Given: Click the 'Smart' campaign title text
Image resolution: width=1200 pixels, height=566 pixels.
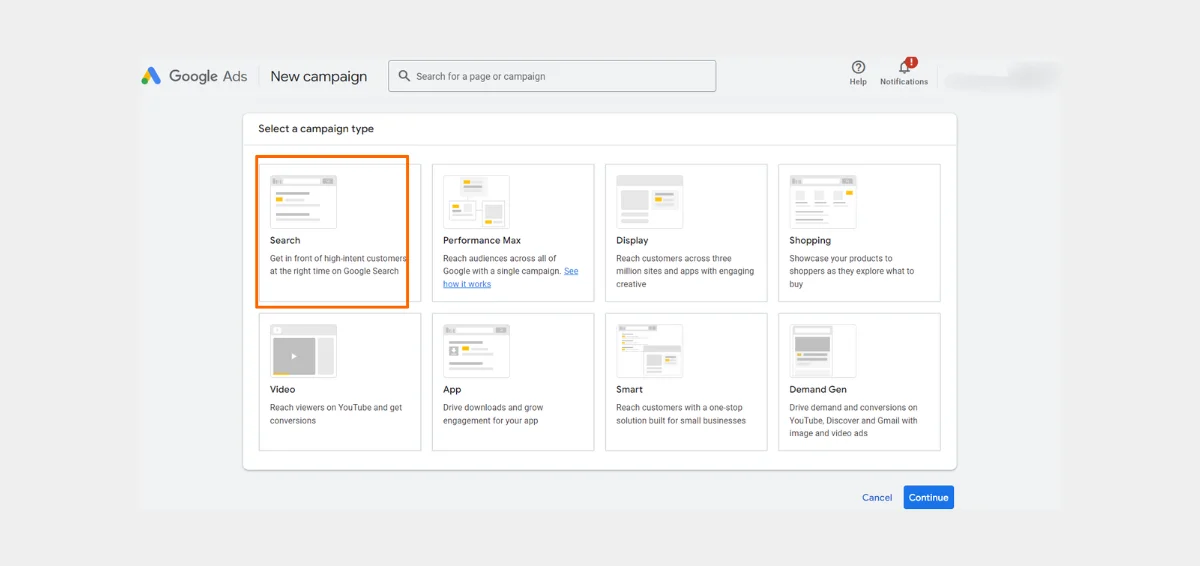Looking at the screenshot, I should tap(630, 389).
